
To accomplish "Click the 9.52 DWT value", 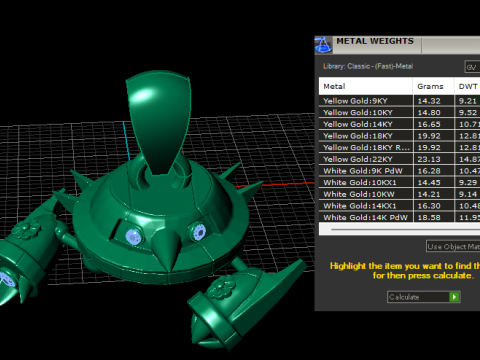I will coord(468,113).
